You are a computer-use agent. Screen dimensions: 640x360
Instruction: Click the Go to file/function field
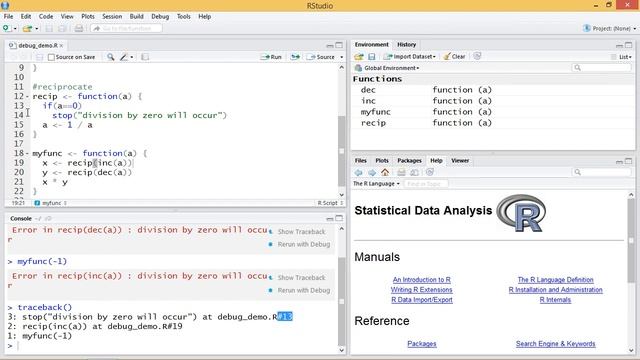click(x=126, y=29)
